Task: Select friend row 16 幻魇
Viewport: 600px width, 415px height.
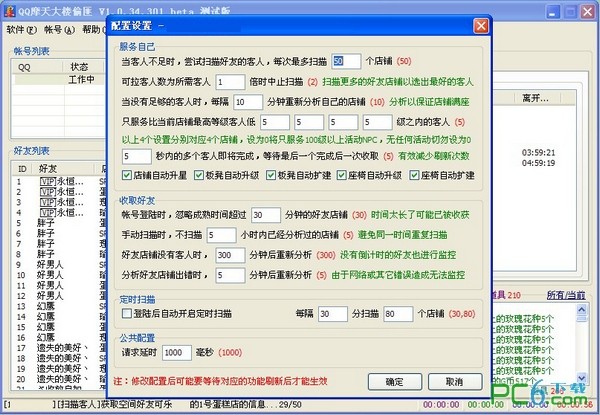Action: [59, 338]
